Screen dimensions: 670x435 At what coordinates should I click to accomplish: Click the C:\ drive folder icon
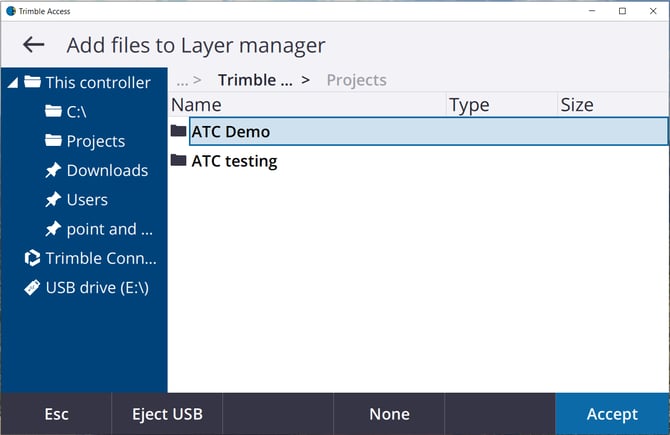pos(54,112)
